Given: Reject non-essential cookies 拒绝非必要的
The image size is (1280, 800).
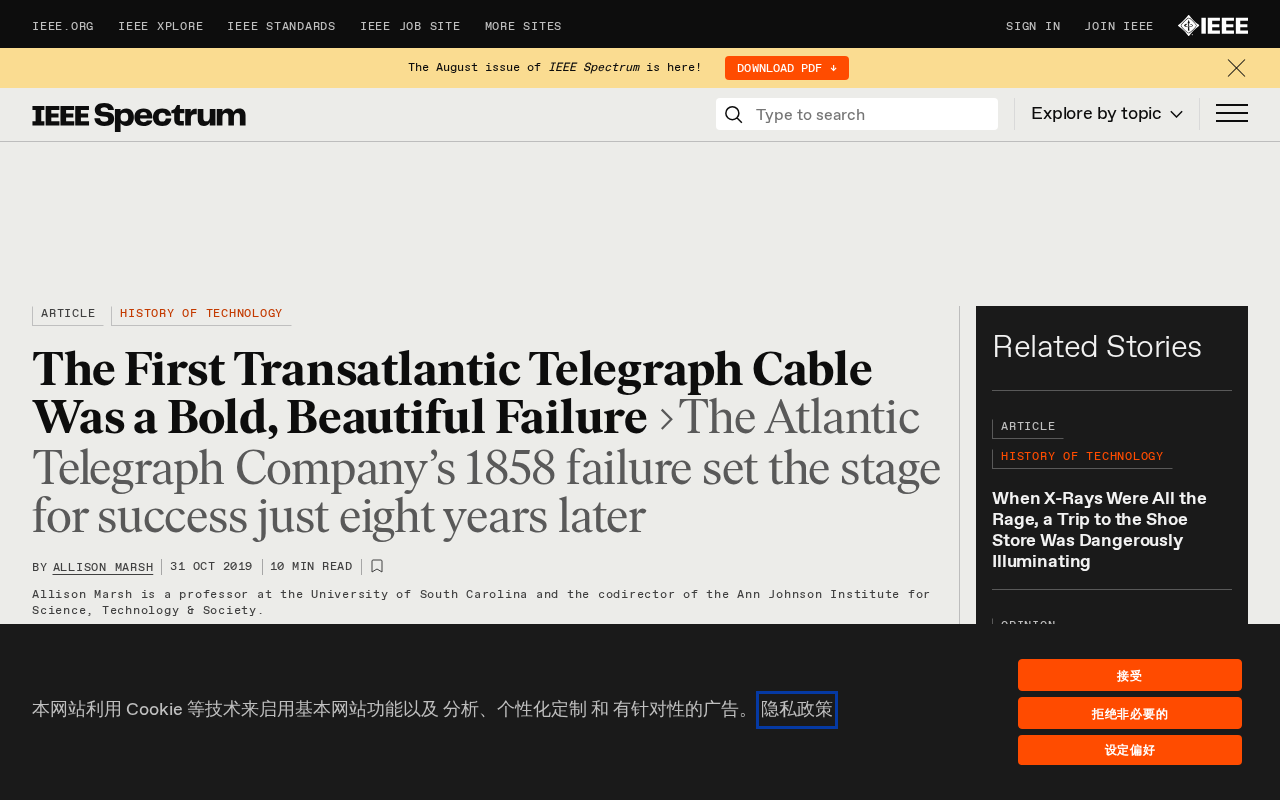Looking at the screenshot, I should 1130,713.
